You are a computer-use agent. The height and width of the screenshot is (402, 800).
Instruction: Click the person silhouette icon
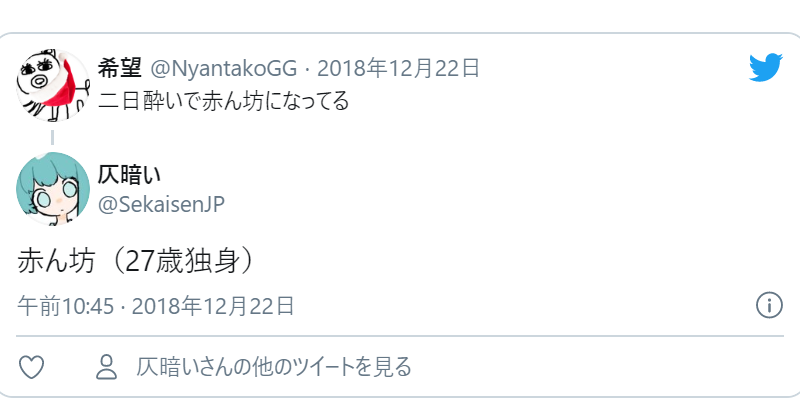(107, 367)
